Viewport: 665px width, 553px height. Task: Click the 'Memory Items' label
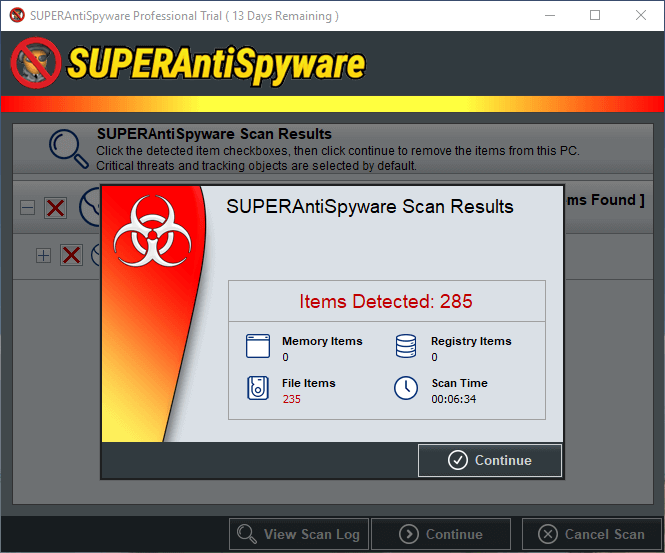pos(322,341)
